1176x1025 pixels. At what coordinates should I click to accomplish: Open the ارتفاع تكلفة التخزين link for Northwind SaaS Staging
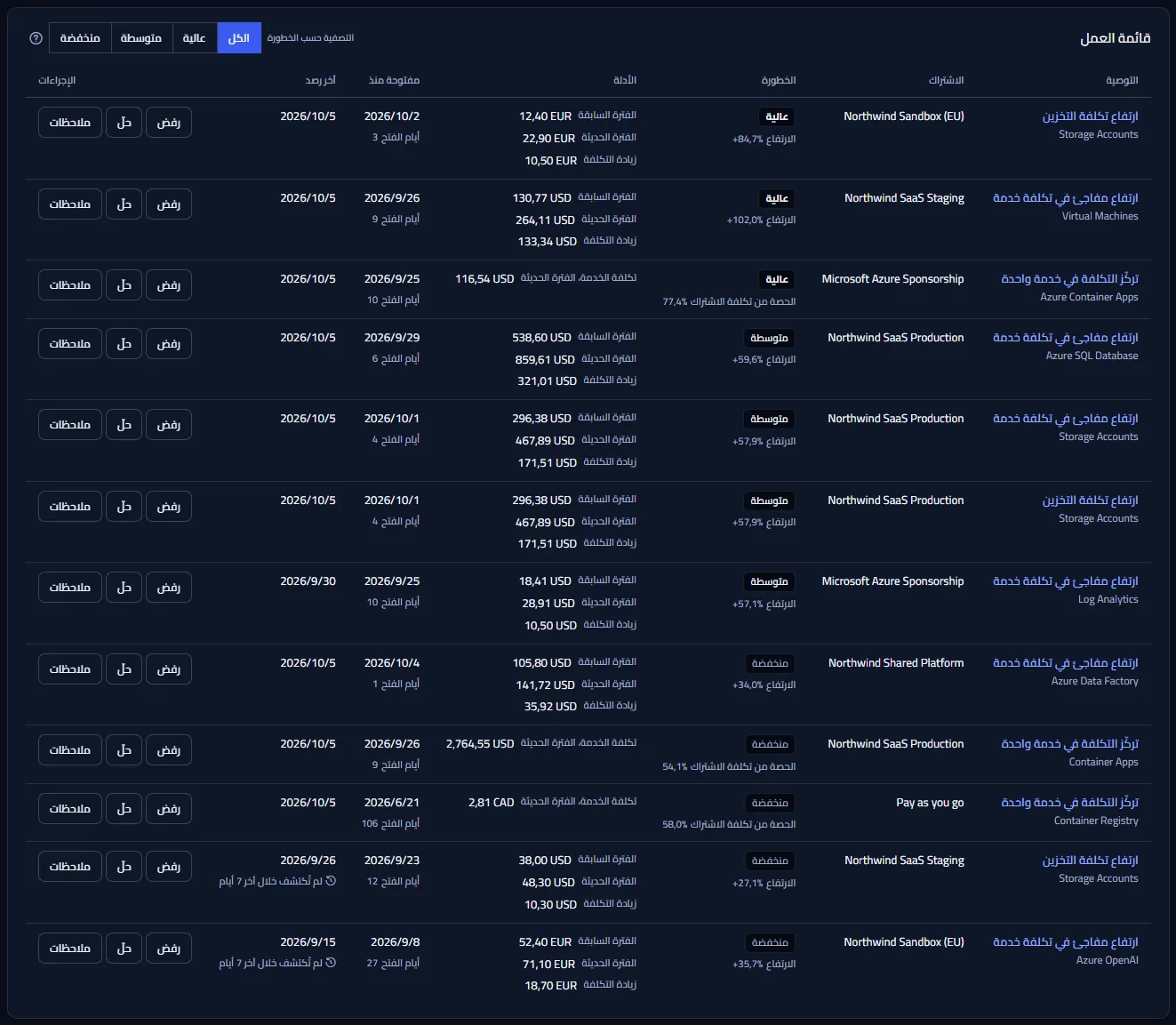[x=1090, y=861]
